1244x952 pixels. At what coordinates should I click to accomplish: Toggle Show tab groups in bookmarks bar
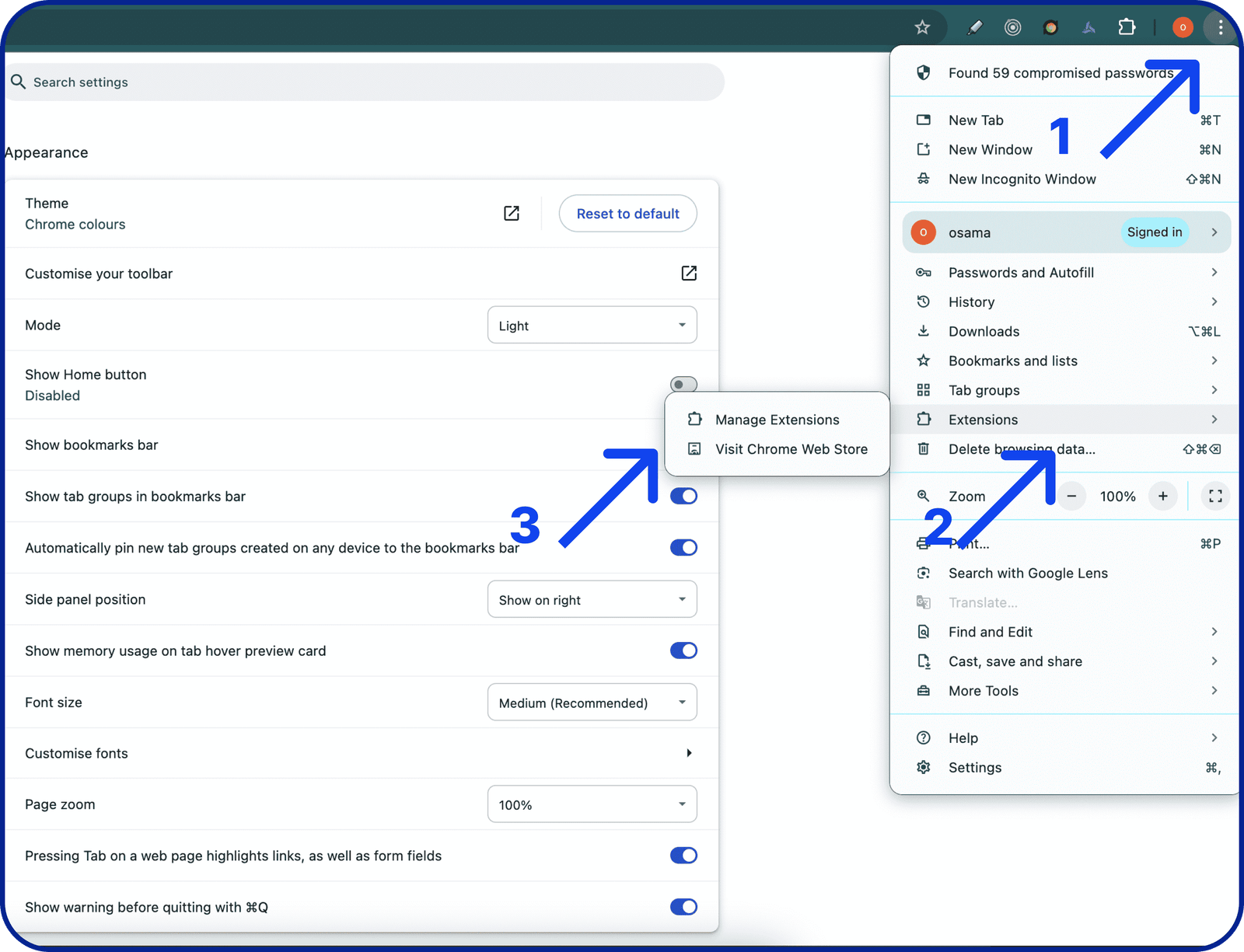tap(683, 496)
